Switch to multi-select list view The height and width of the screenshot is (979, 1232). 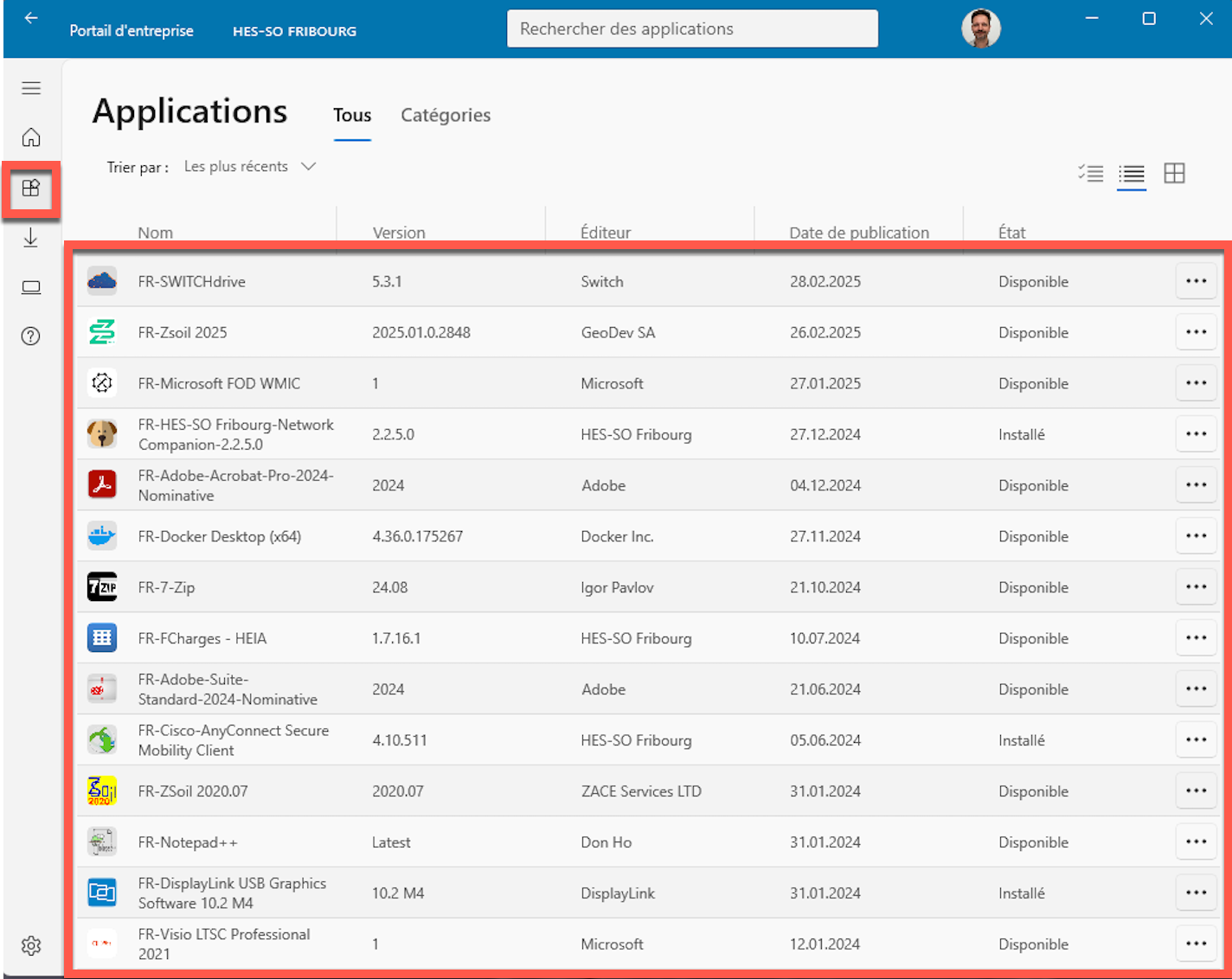(x=1091, y=174)
